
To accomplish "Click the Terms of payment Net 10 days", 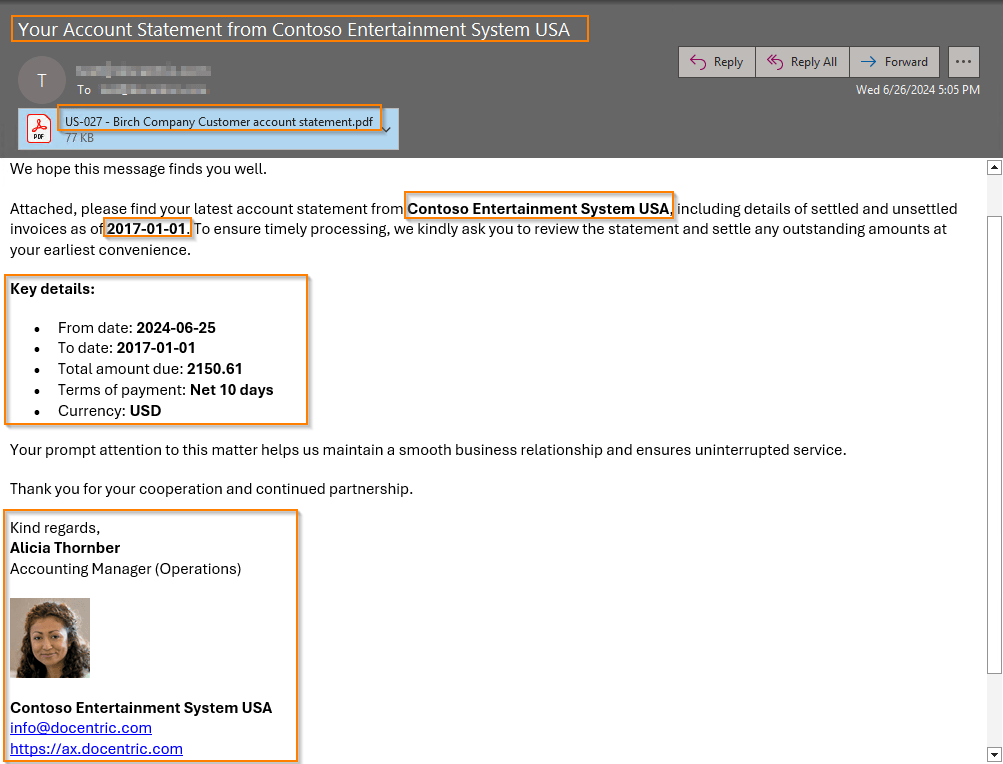I will point(166,390).
